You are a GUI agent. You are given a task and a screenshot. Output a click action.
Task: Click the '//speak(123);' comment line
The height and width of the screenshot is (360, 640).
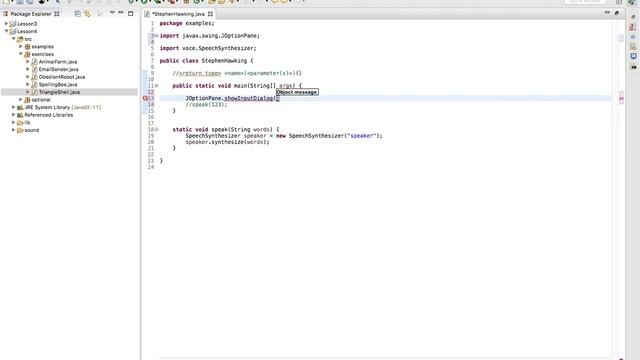click(x=206, y=104)
